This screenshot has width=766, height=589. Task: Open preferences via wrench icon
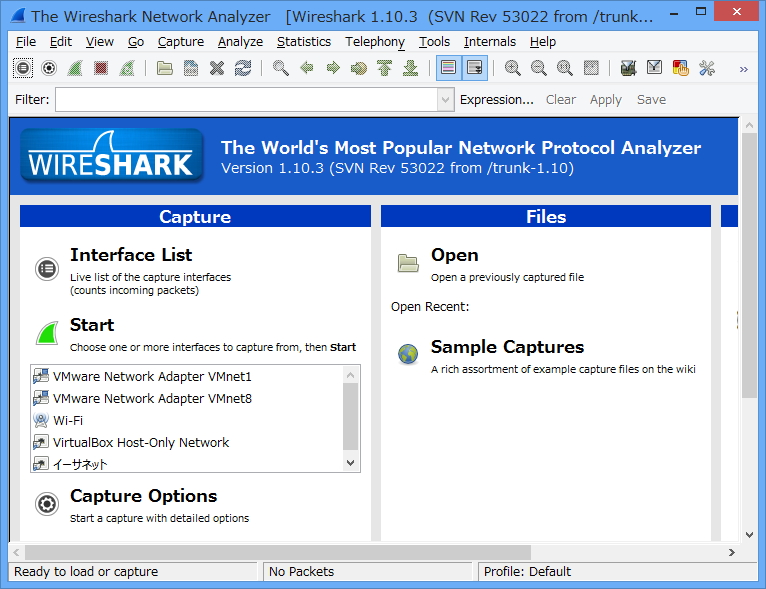pyautogui.click(x=707, y=68)
